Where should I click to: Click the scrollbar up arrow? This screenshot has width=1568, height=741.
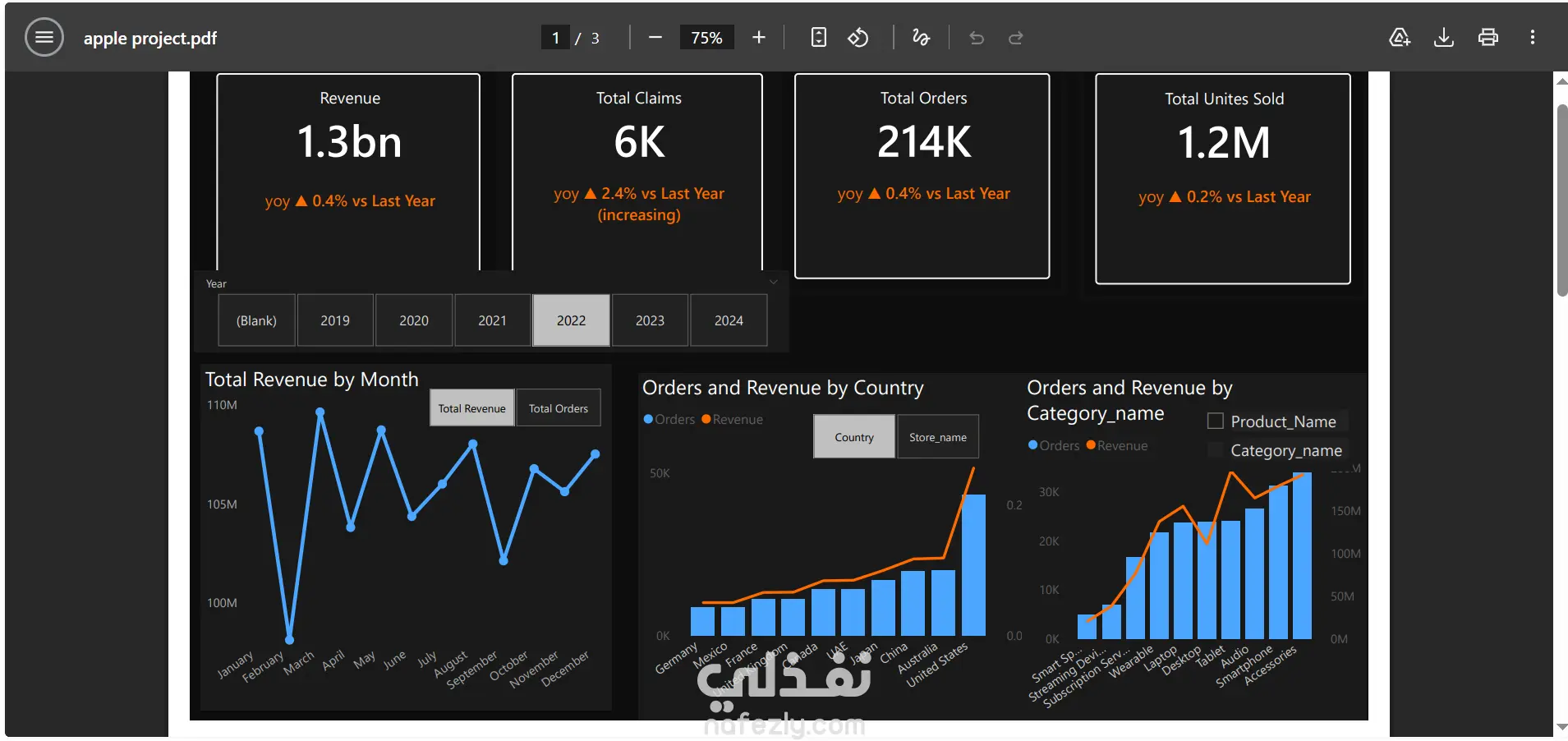(1561, 81)
